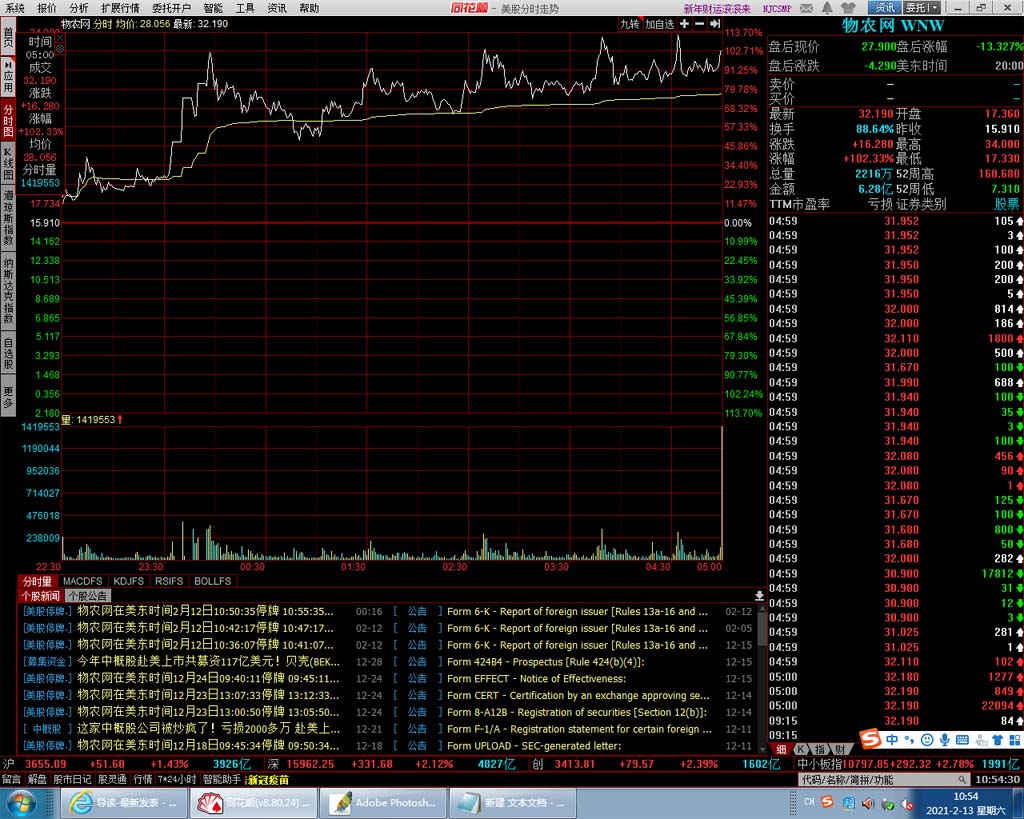Open the grey shirt skin icon in title bar
This screenshot has height=819, width=1024.
pyautogui.click(x=848, y=8)
